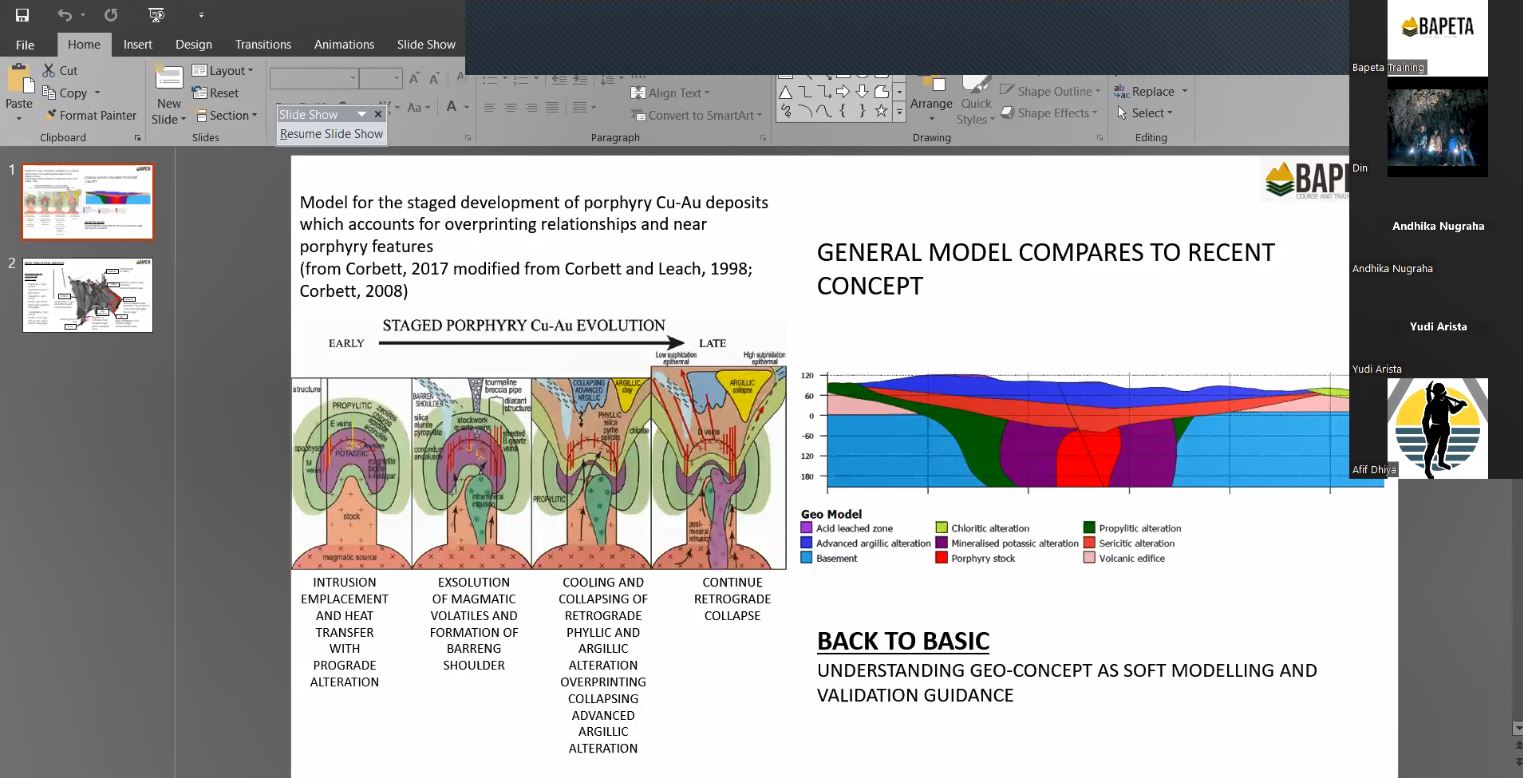Click the Replace button
Screen dimensions: 1523x778
1151,91
